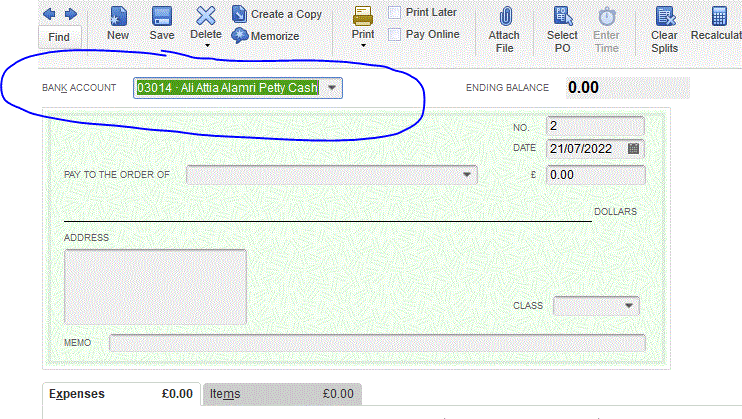The image size is (742, 419).
Task: Click Create a Copy icon
Action: [239, 14]
